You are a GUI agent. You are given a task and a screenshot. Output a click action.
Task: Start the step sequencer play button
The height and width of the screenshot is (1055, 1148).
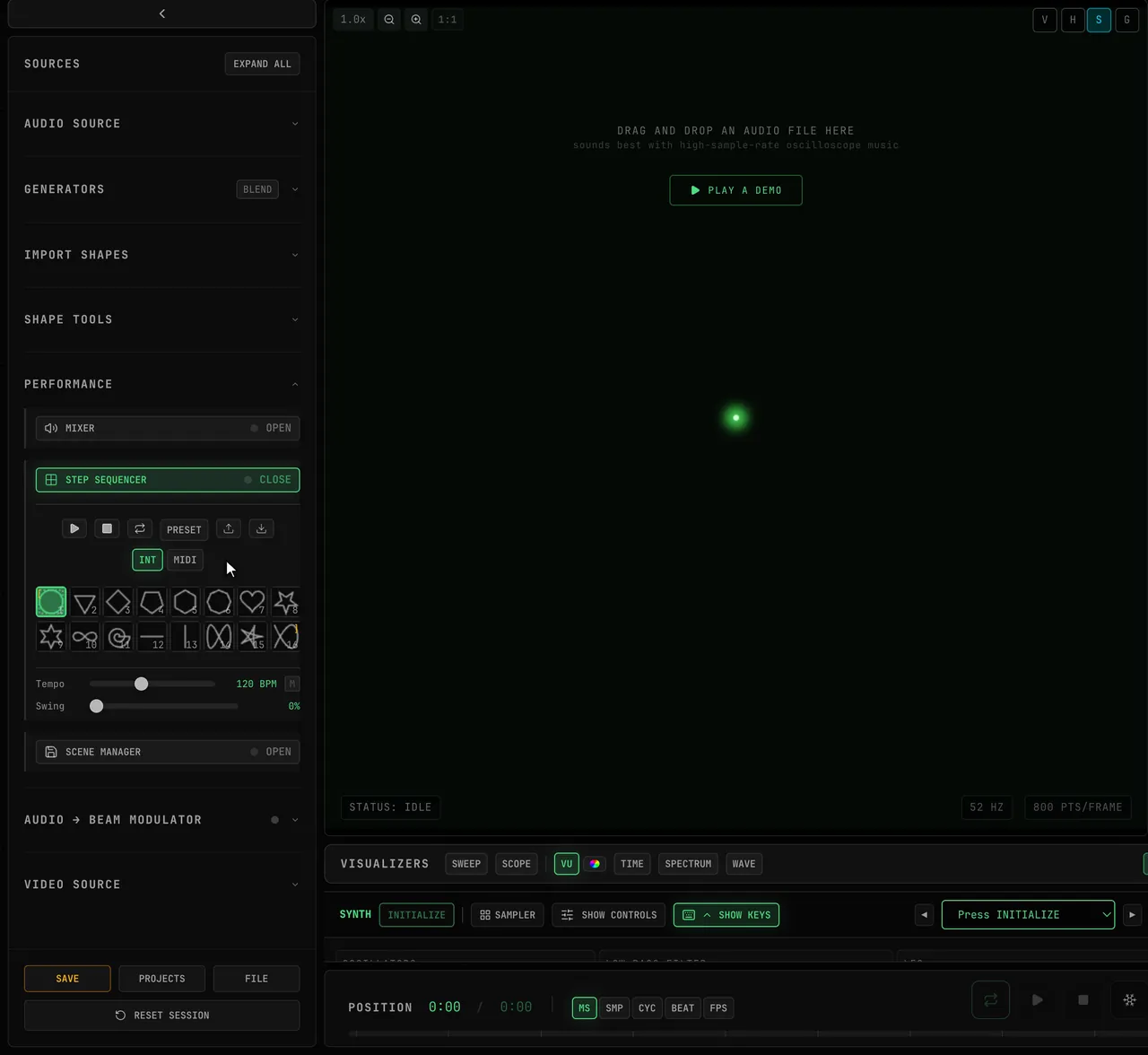click(x=74, y=528)
